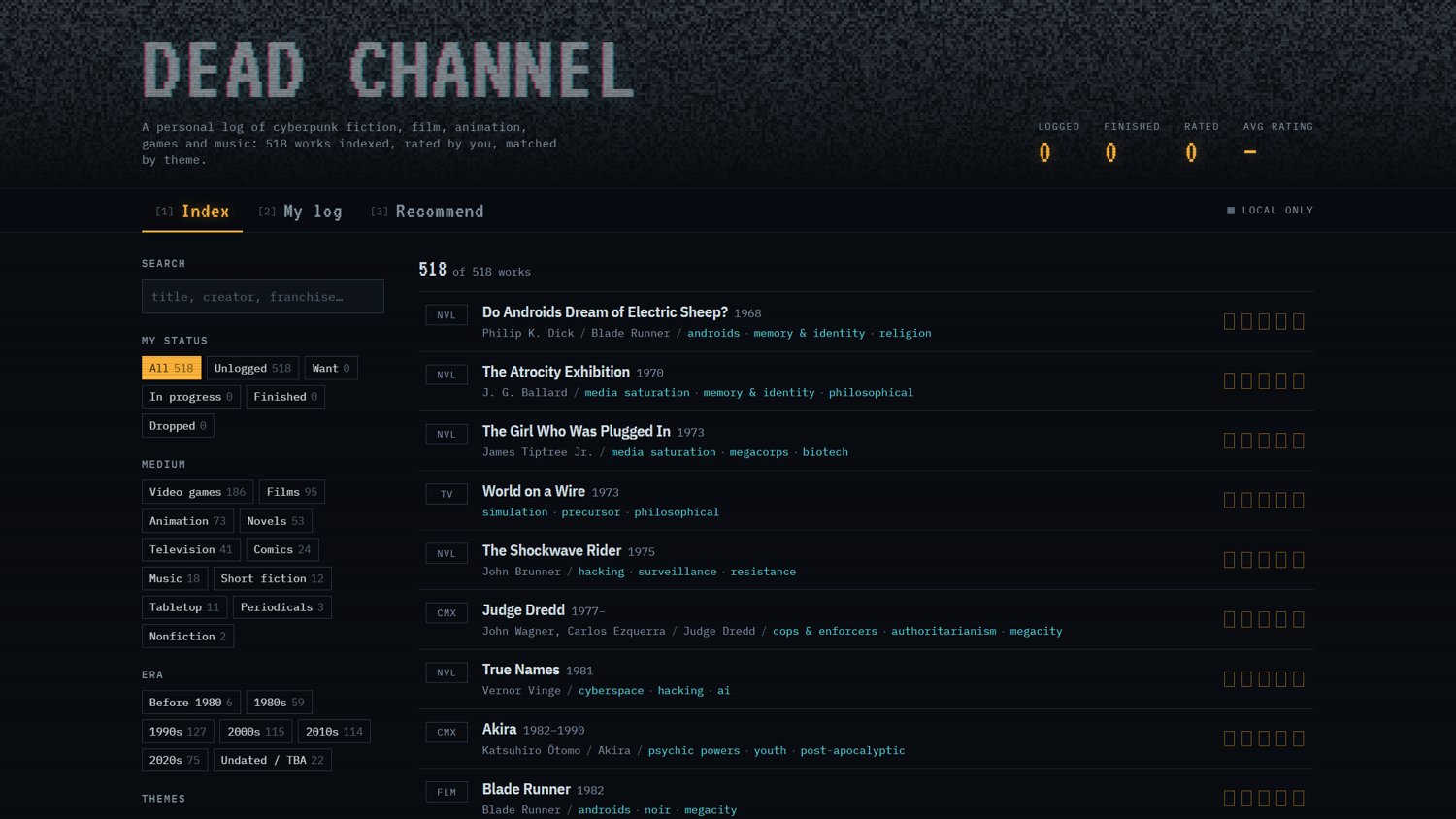The width and height of the screenshot is (1456, 819).
Task: Select the All 518 status filter
Action: [172, 368]
